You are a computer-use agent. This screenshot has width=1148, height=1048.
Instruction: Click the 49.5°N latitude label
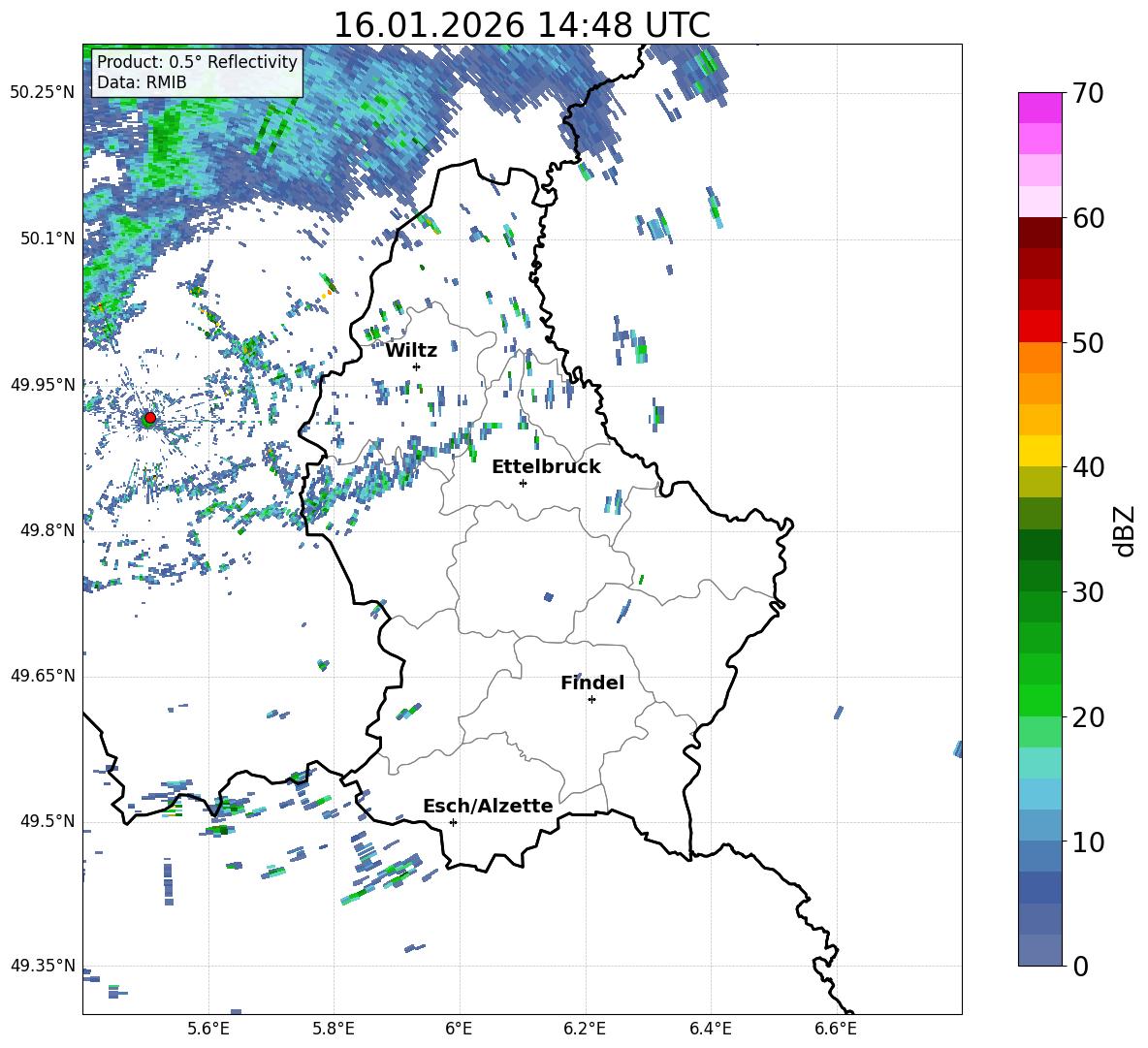[48, 821]
